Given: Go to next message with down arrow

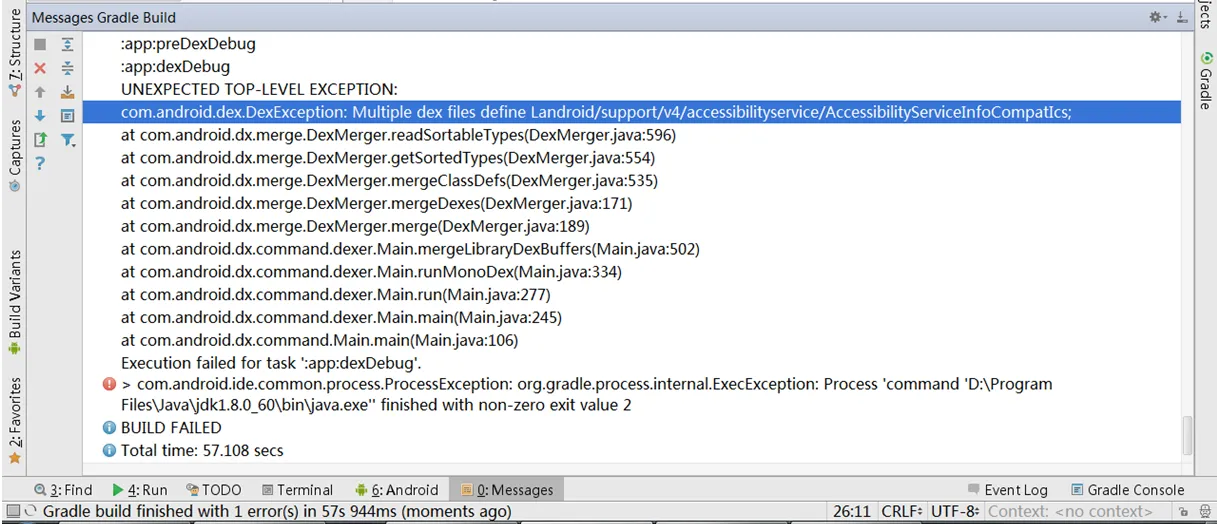Looking at the screenshot, I should [40, 116].
